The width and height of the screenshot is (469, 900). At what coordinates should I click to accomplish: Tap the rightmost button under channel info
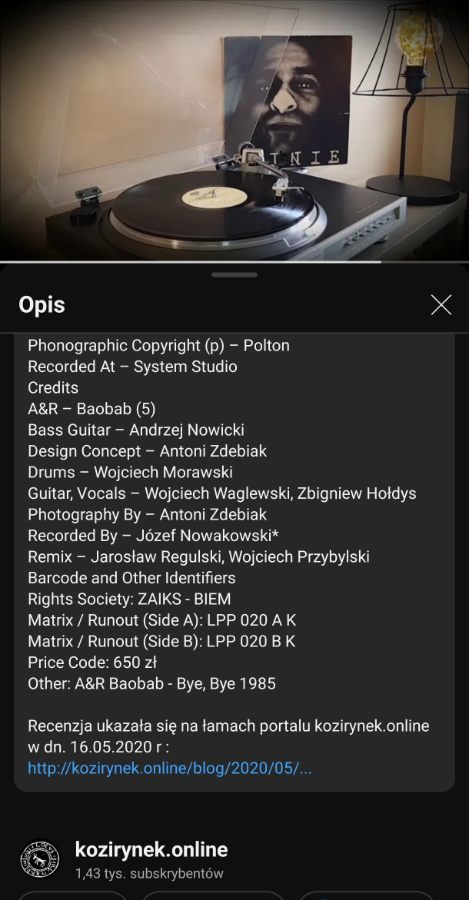point(365,895)
